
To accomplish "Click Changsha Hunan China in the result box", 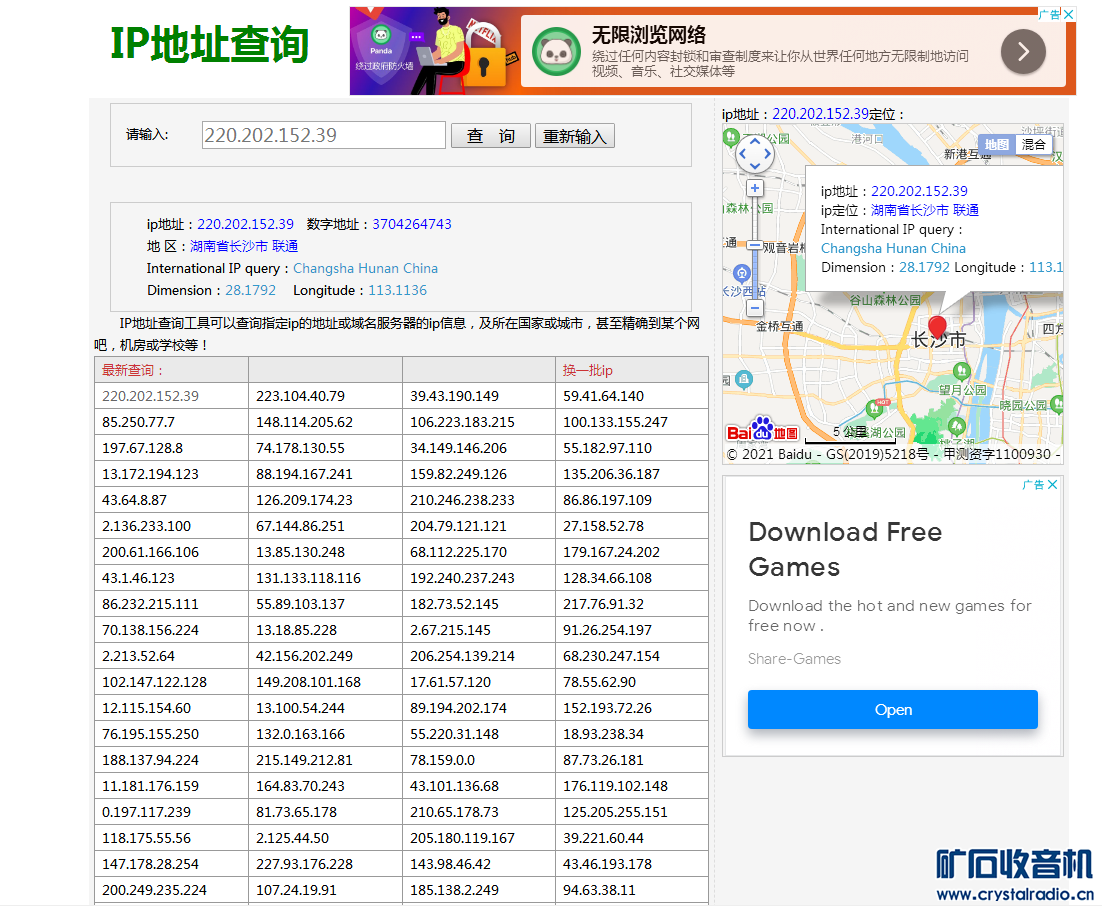I will (x=365, y=268).
